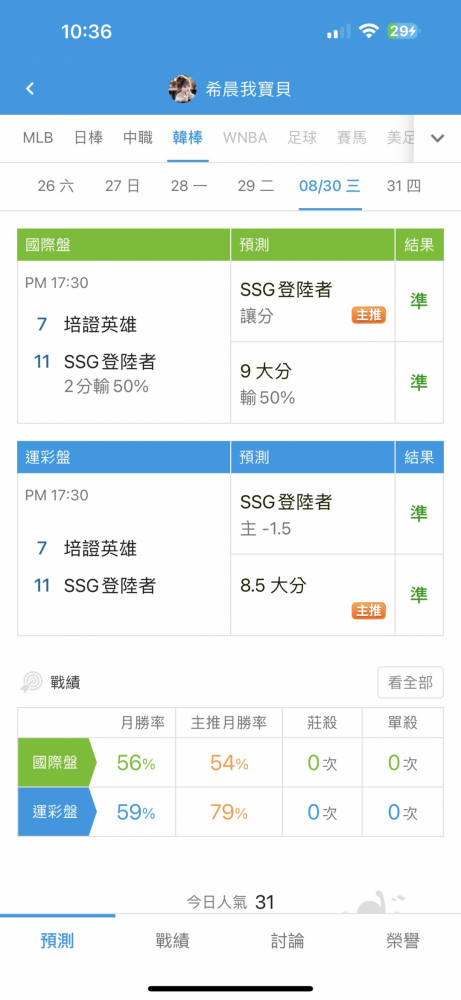Viewport: 461px width, 1000px height.
Task: Go back using the left arrow
Action: [x=30, y=89]
